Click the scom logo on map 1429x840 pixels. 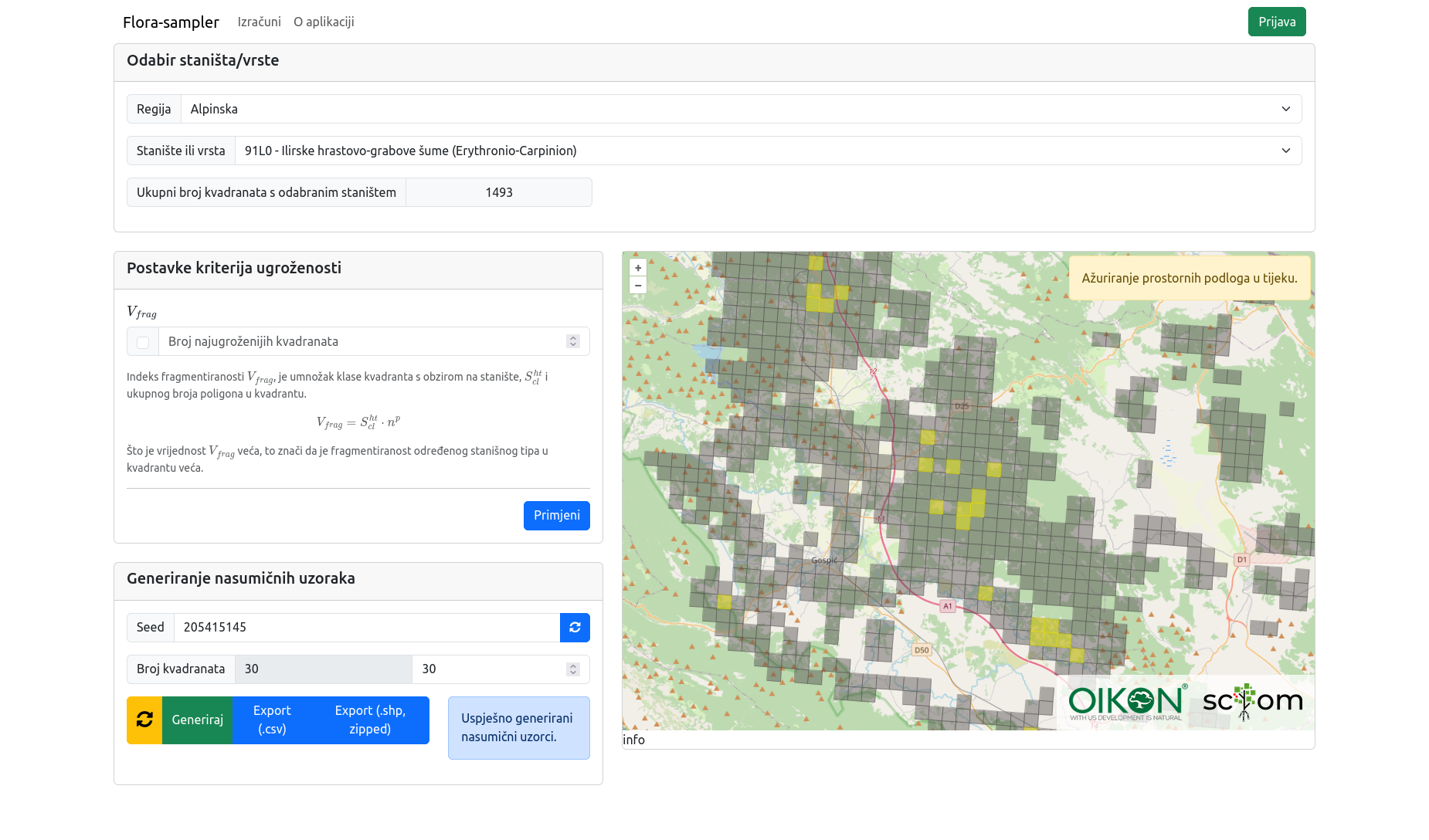coord(1252,701)
